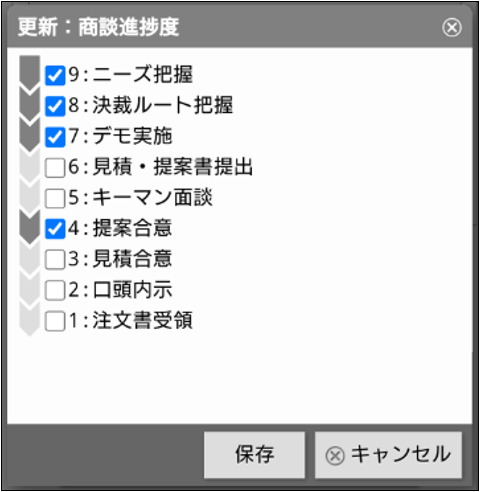Click the 3:見積合意 label text
The width and height of the screenshot is (480, 492).
120,259
